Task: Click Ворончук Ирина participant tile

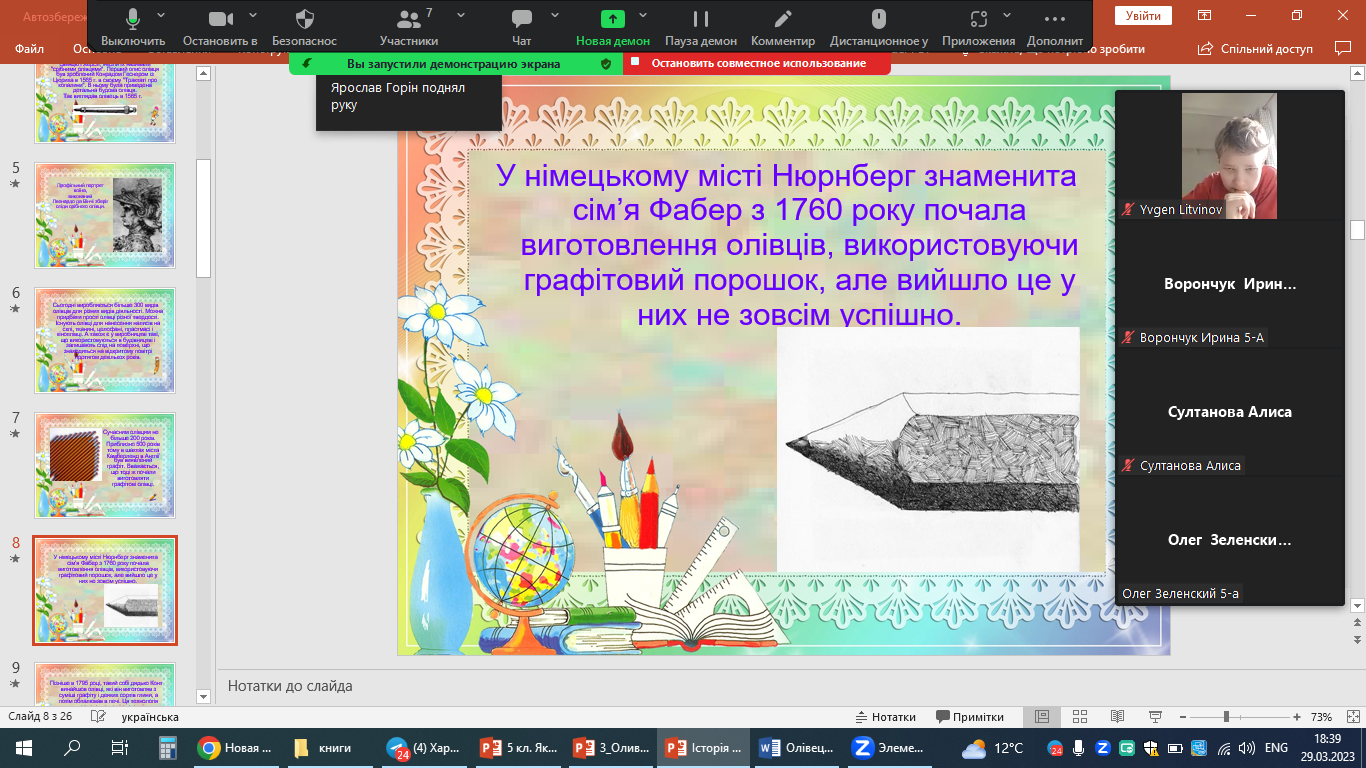Action: [x=1230, y=284]
